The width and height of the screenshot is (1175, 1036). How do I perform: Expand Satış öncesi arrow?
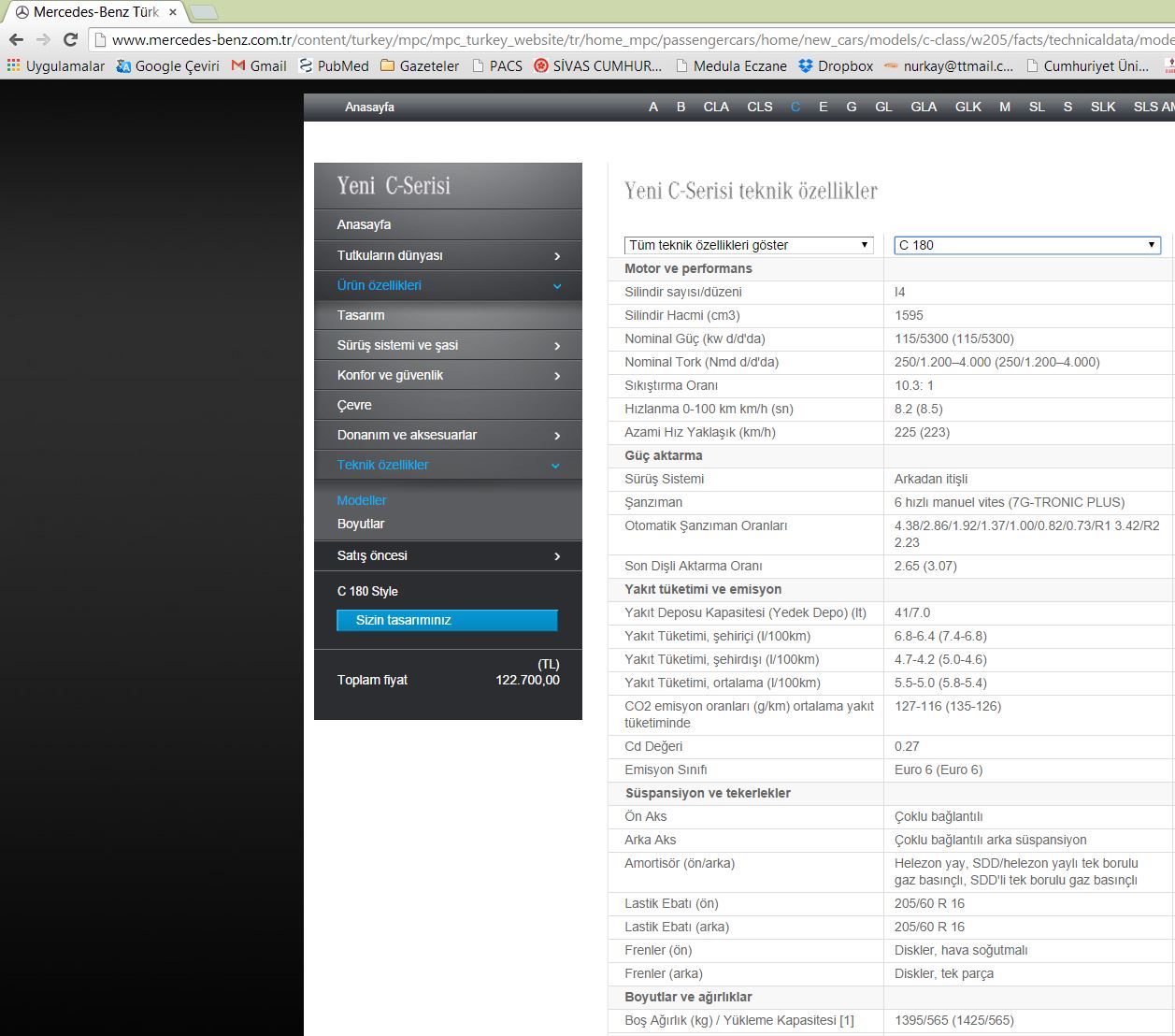coord(557,556)
